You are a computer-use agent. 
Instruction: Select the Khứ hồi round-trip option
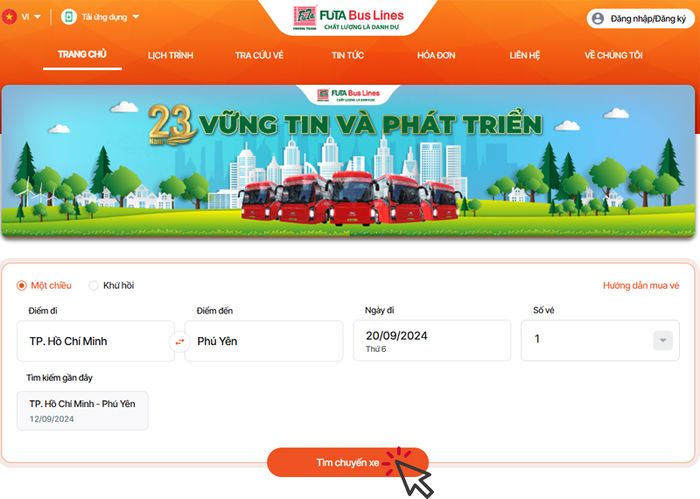point(93,285)
